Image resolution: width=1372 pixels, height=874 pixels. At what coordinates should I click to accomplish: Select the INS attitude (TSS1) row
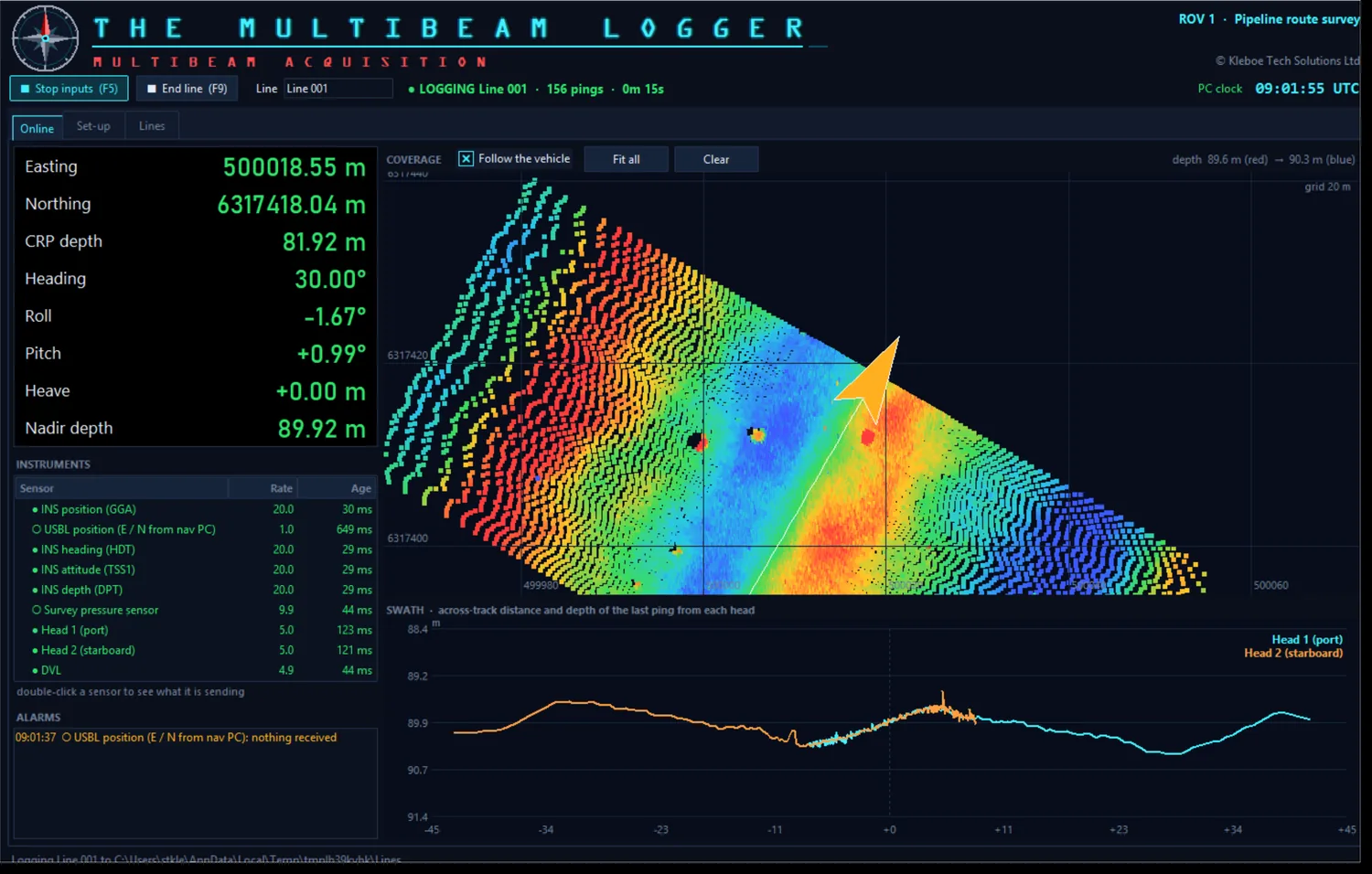(x=196, y=570)
